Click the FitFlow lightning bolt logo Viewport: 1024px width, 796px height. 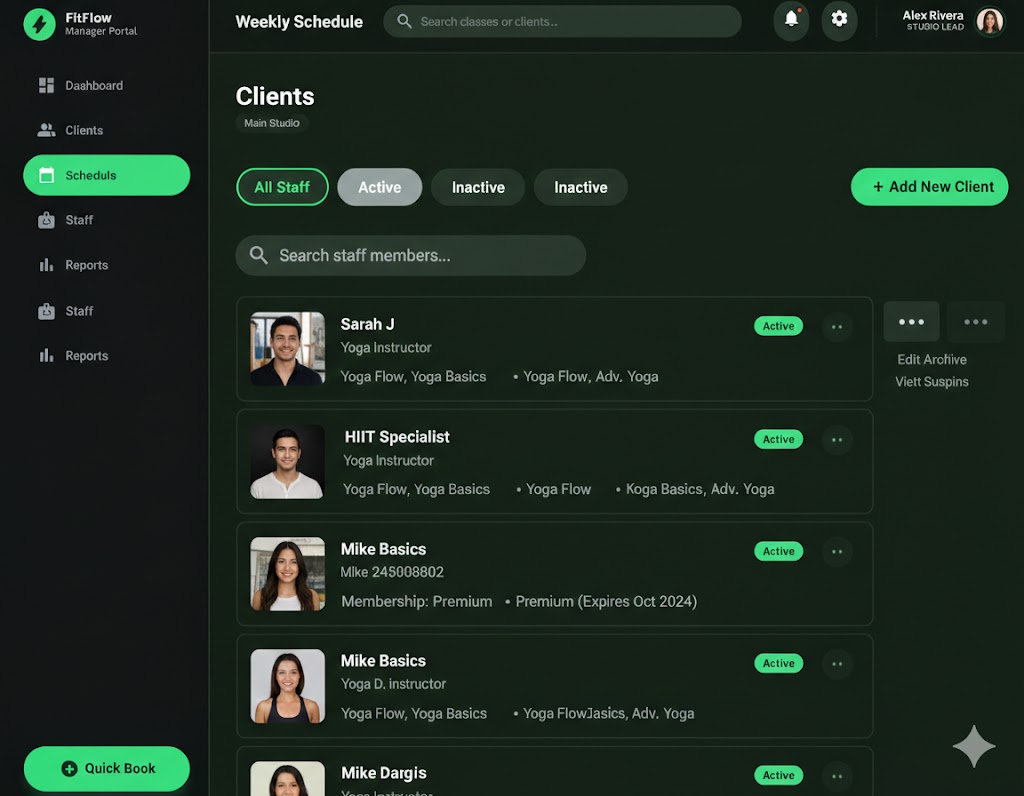[39, 24]
